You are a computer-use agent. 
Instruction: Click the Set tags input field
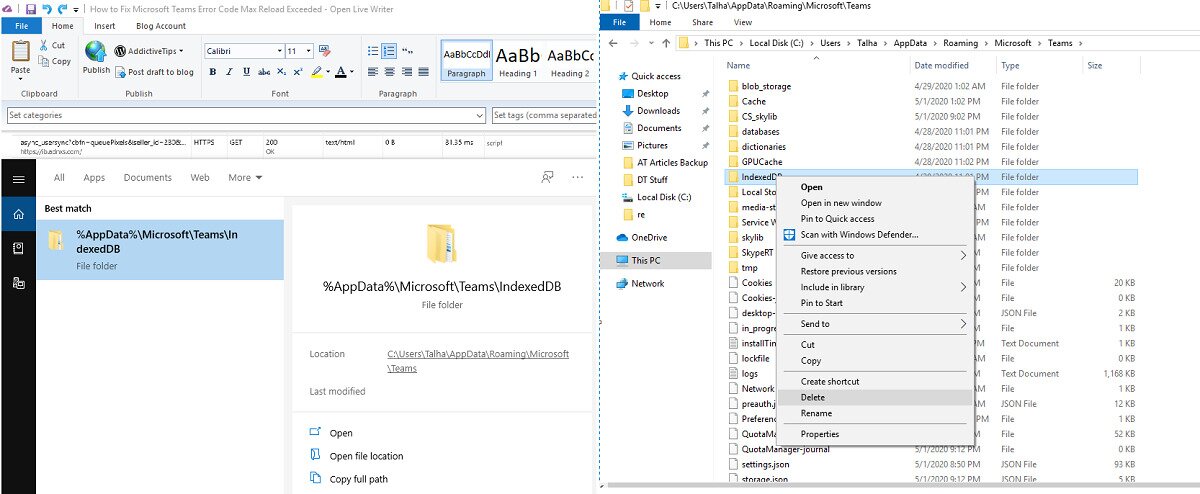[x=546, y=115]
